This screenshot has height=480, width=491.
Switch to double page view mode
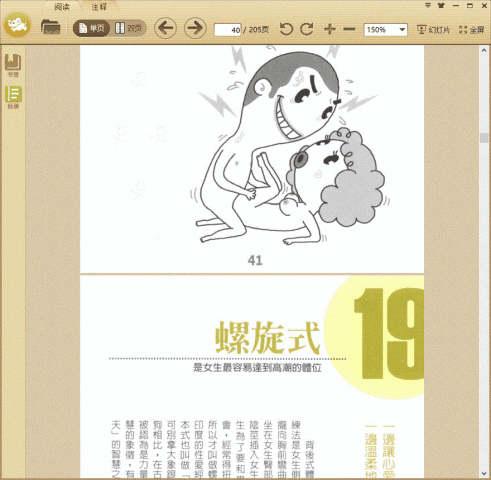tap(129, 28)
